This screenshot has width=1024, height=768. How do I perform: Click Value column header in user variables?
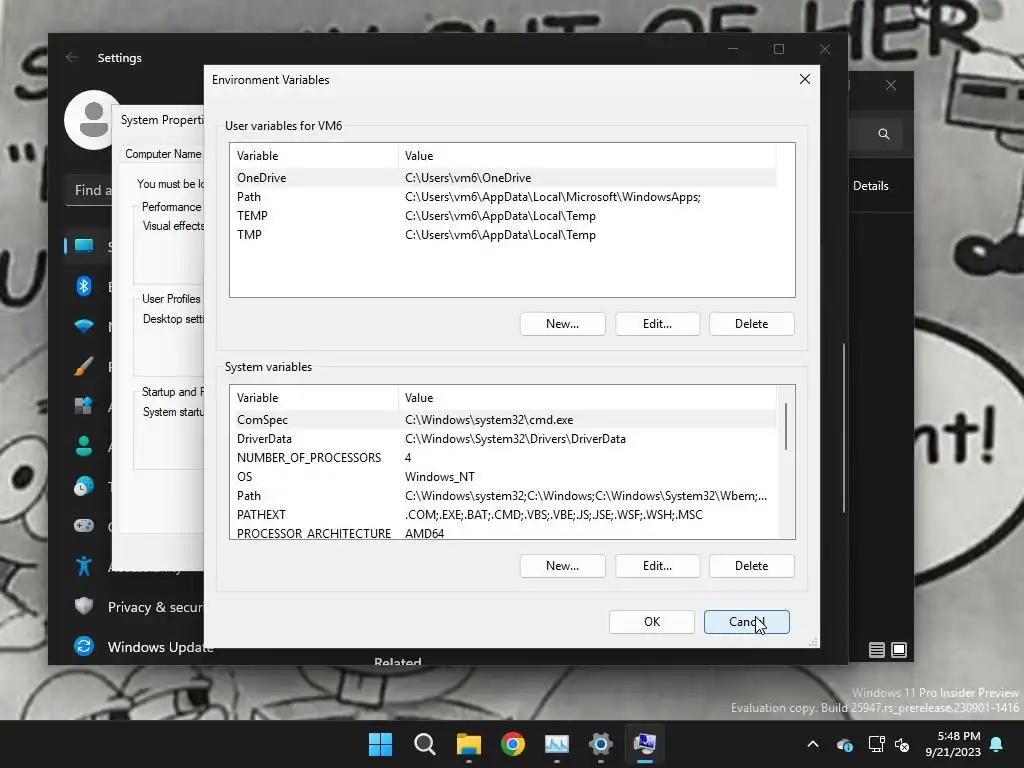click(x=587, y=155)
